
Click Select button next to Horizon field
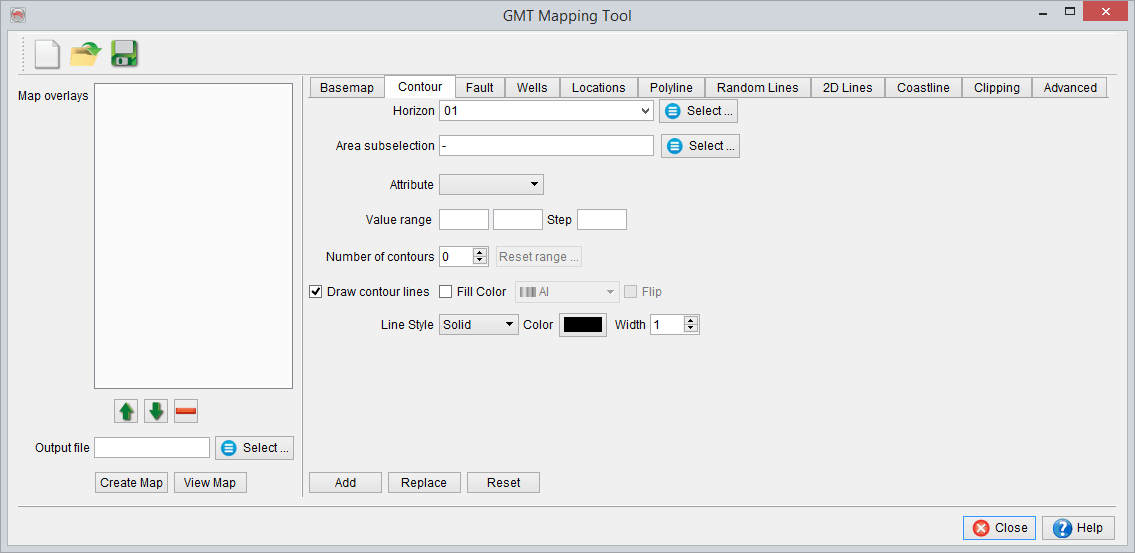[698, 111]
